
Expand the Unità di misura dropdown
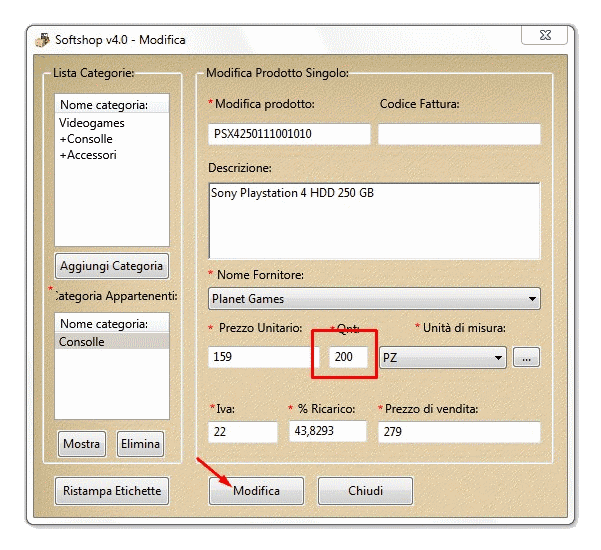tap(442, 357)
